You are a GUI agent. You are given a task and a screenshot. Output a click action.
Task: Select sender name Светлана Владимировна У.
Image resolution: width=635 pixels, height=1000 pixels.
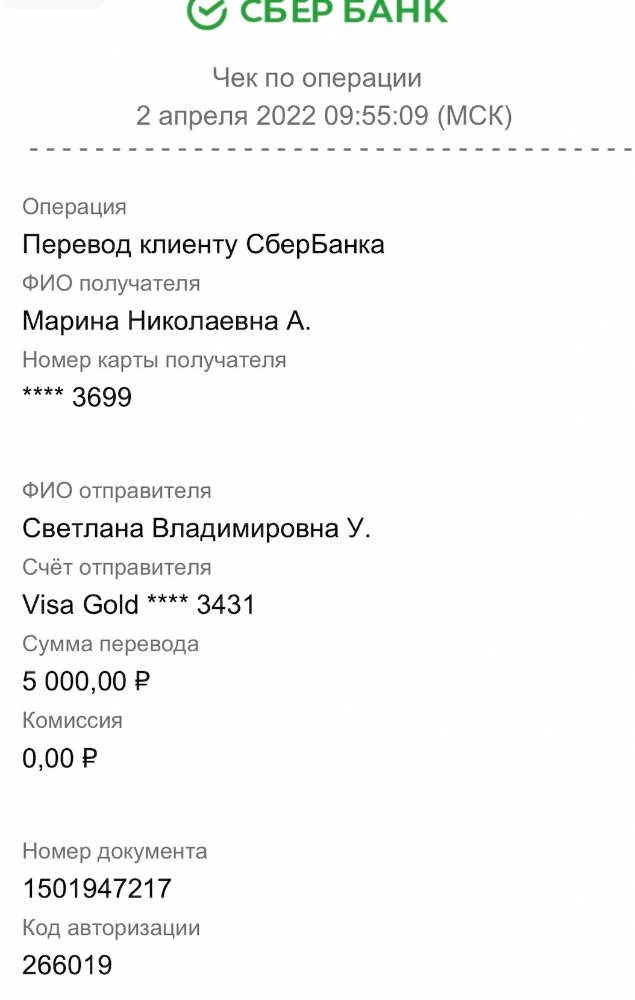pyautogui.click(x=196, y=529)
